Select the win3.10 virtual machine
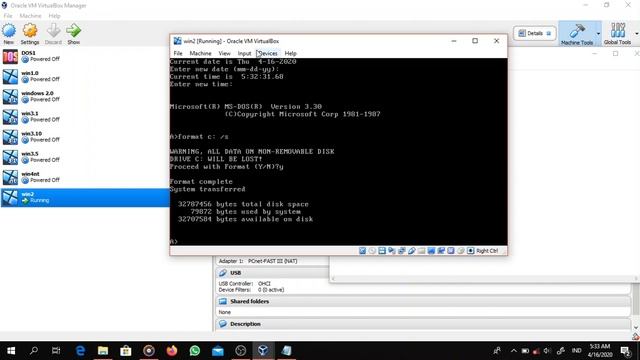The image size is (640, 360). click(84, 137)
